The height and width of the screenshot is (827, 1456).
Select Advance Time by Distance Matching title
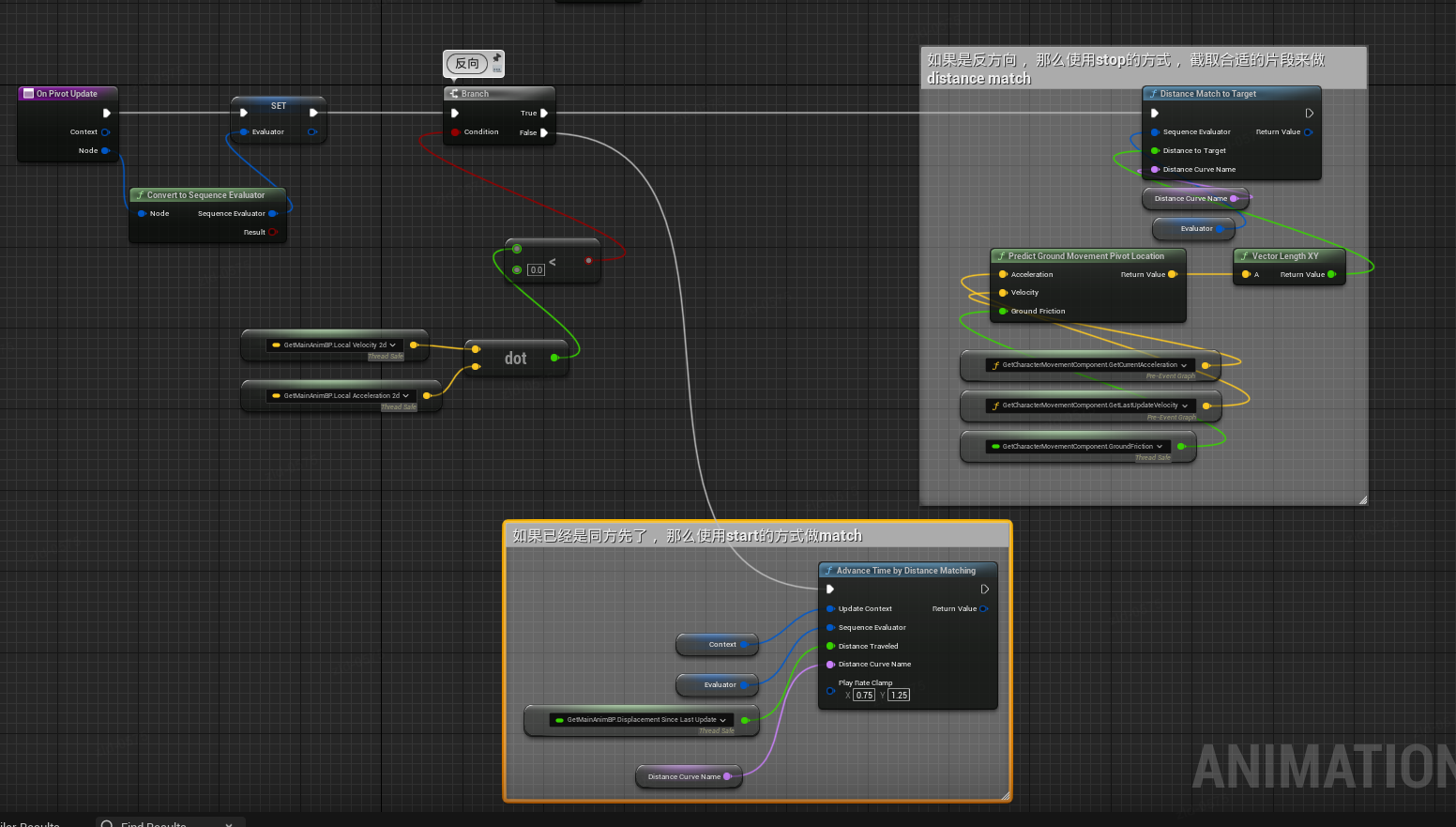(x=906, y=571)
